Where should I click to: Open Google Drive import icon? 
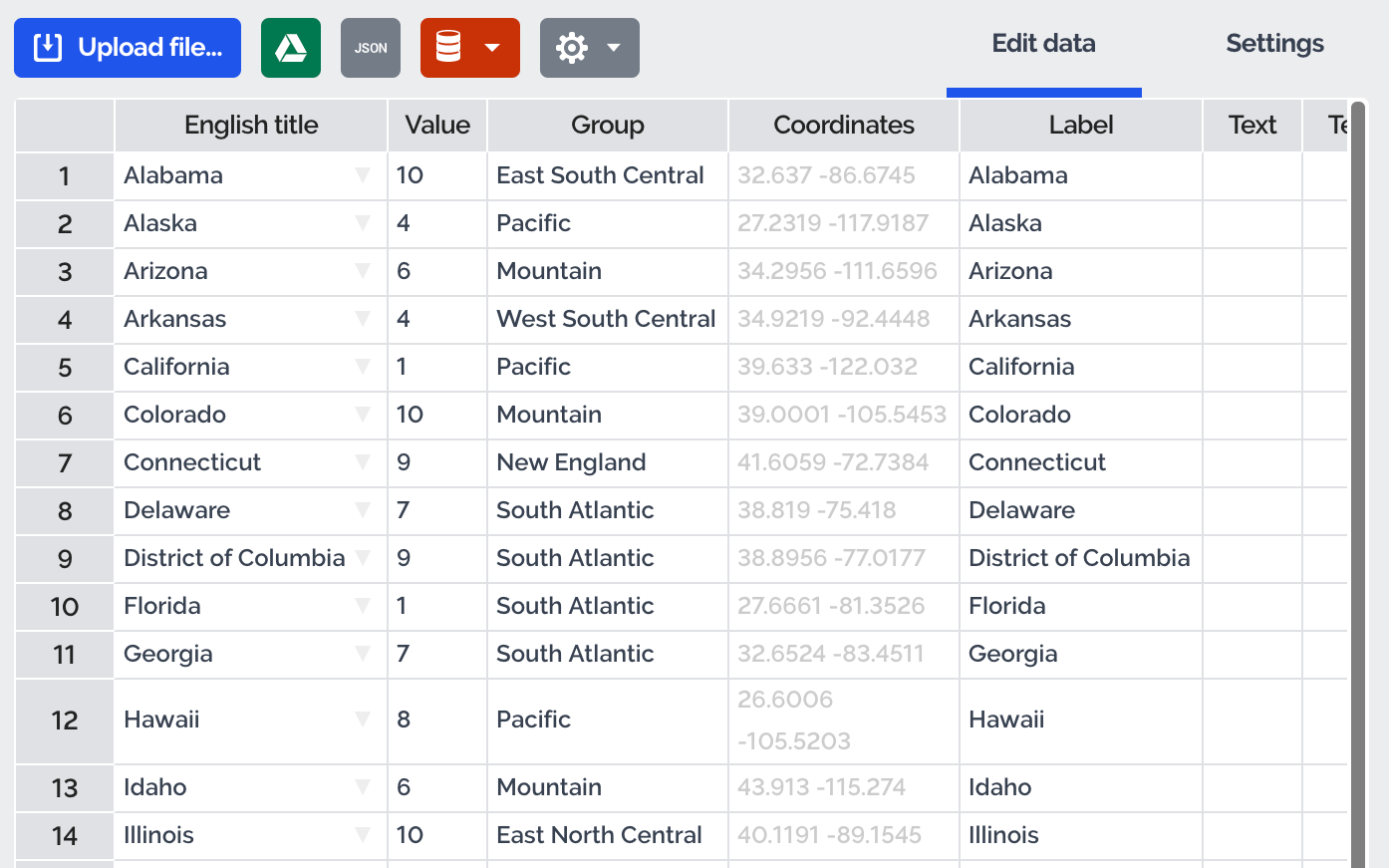click(291, 48)
